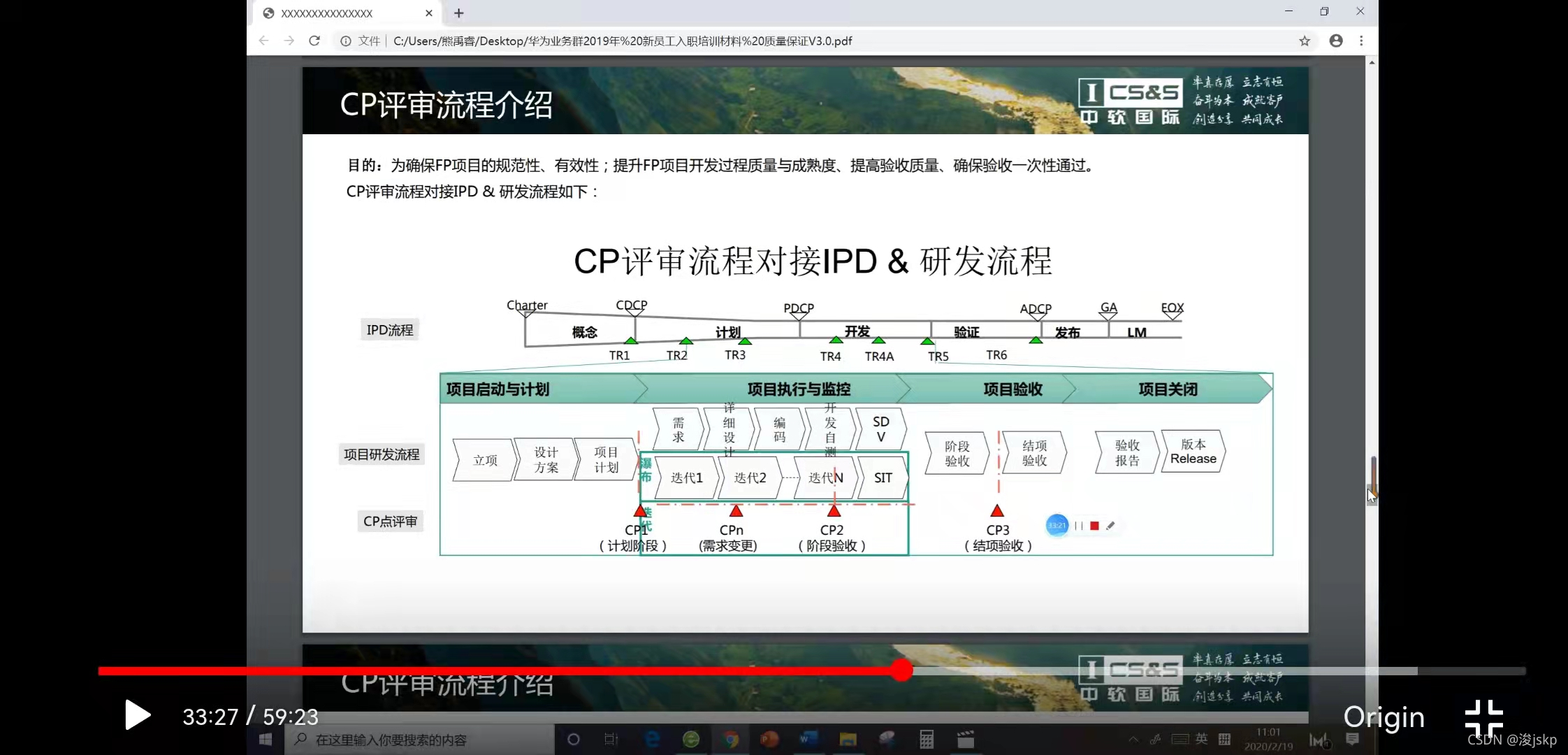Exit fullscreen mode using shrink icon
Viewport: 1568px width, 755px height.
[x=1483, y=717]
